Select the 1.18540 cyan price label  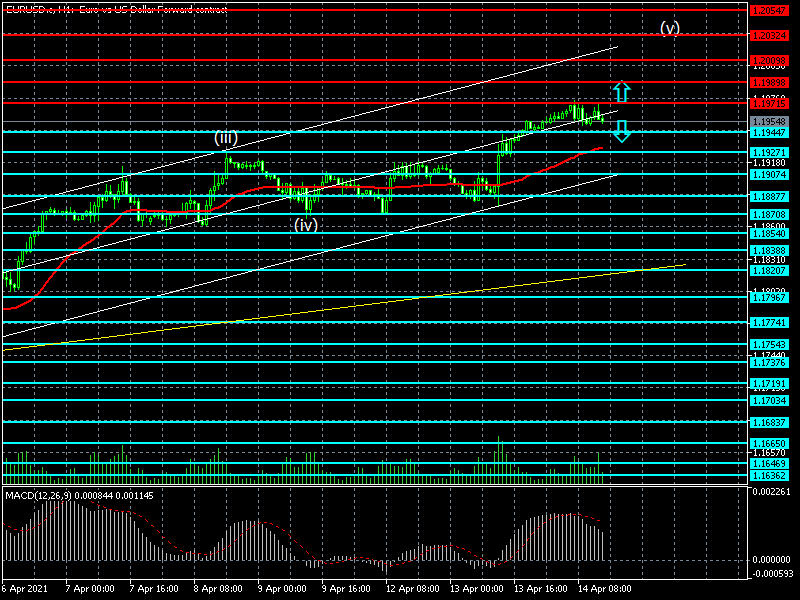pyautogui.click(x=769, y=233)
